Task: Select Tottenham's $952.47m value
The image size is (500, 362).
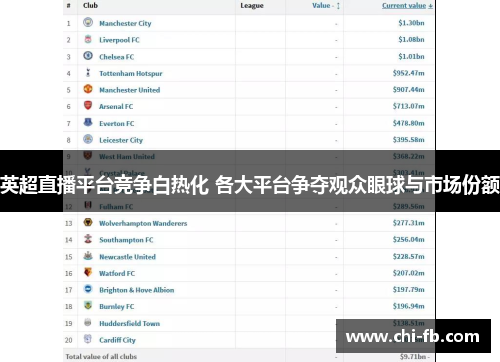Action: click(x=409, y=73)
